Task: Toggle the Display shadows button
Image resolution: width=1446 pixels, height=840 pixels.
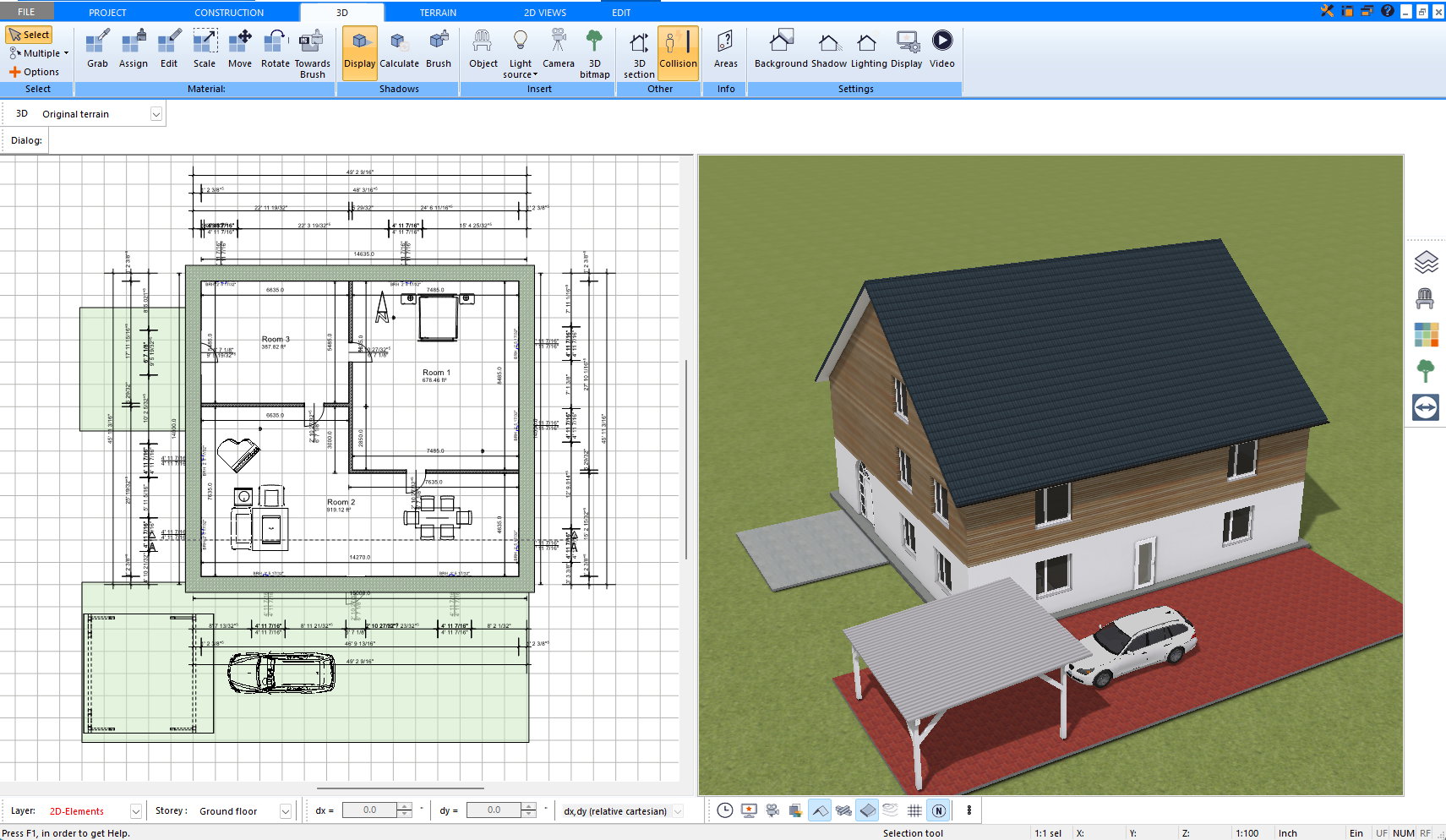Action: 359,49
